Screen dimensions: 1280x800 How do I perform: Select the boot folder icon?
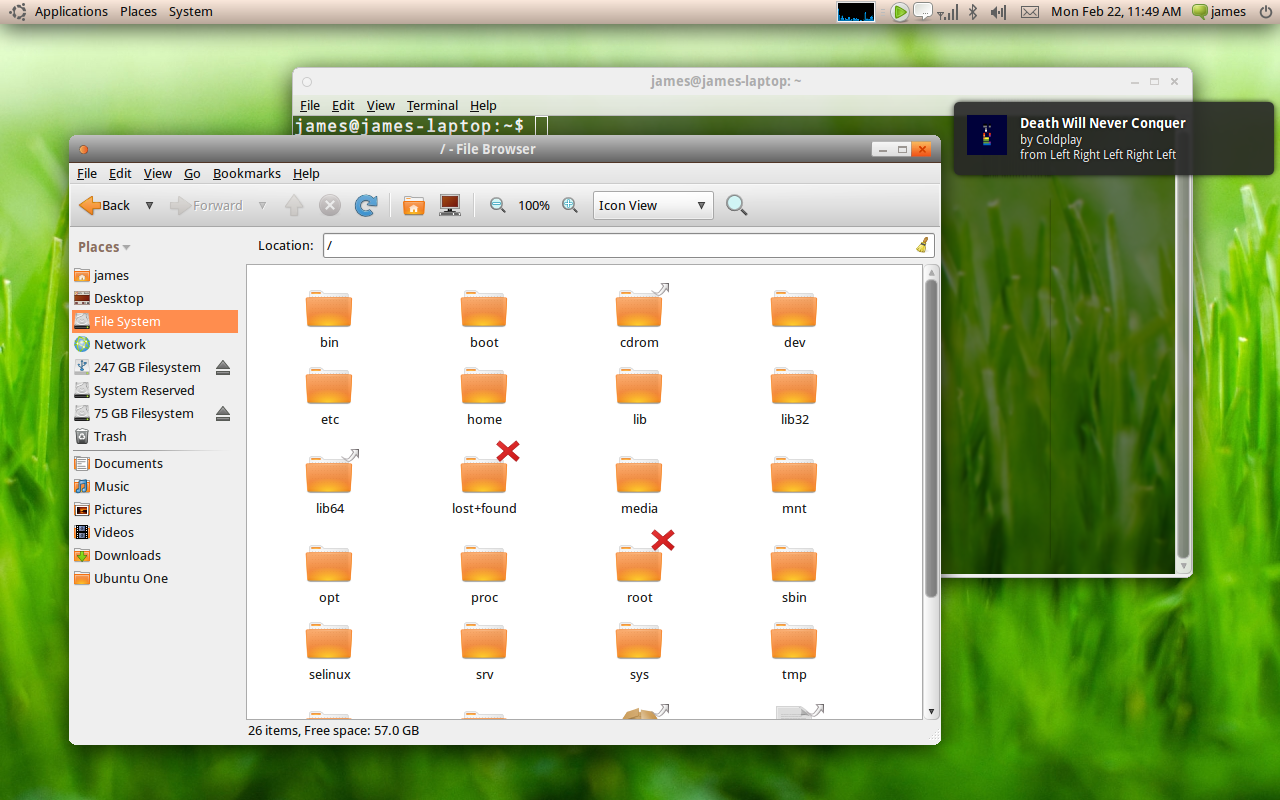pos(484,309)
